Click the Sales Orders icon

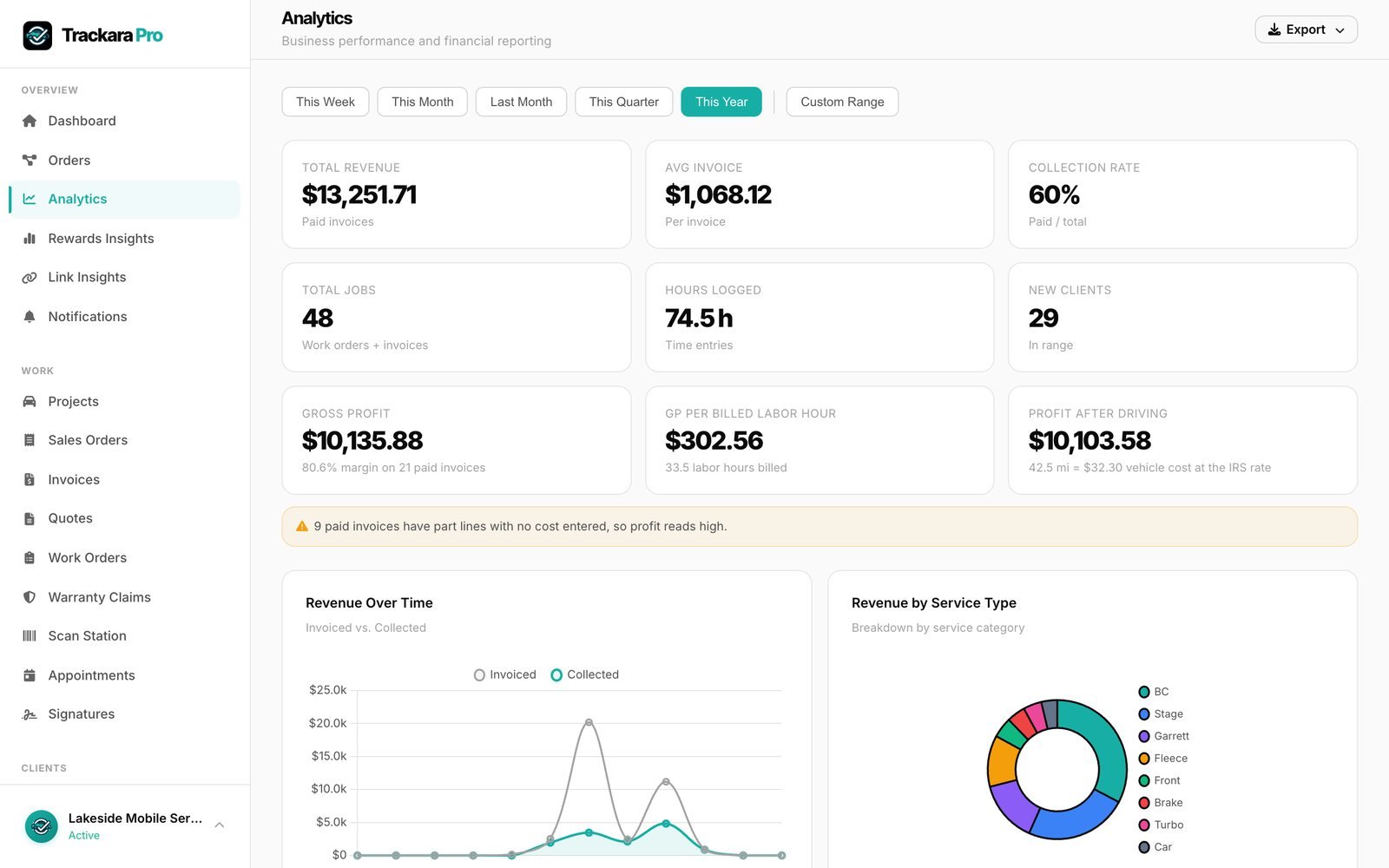pos(30,440)
